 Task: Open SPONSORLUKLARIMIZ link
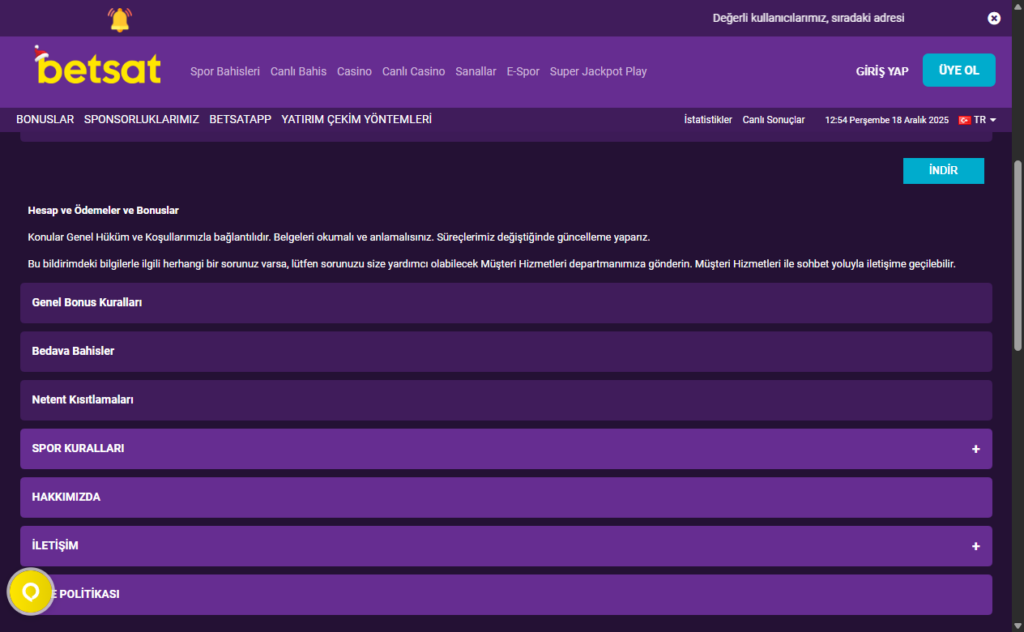click(141, 119)
